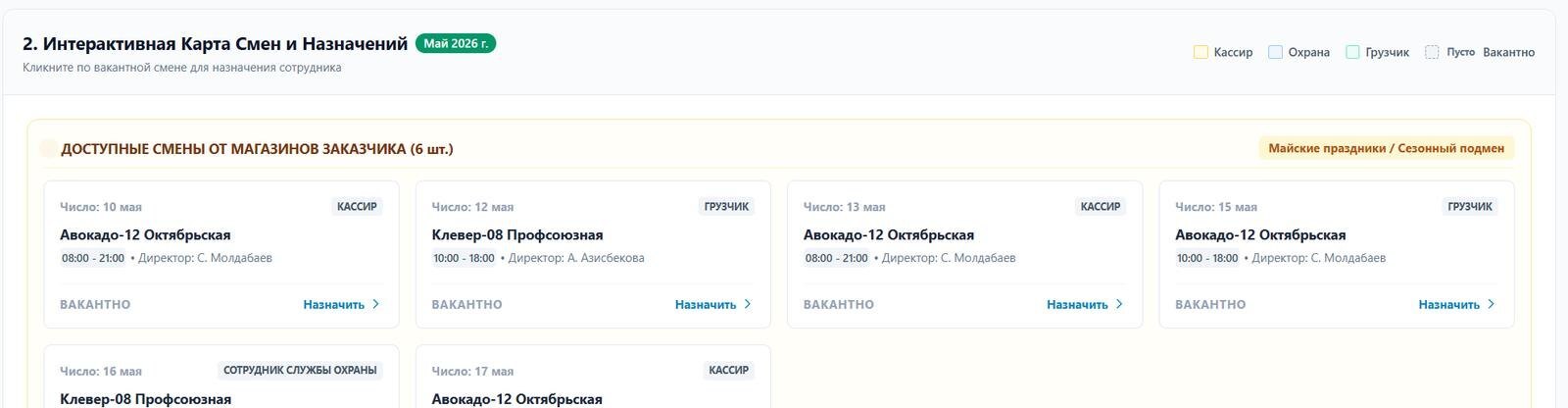Click the chevron arrow on 12 мая card
This screenshot has height=408, width=1568.
click(x=748, y=304)
